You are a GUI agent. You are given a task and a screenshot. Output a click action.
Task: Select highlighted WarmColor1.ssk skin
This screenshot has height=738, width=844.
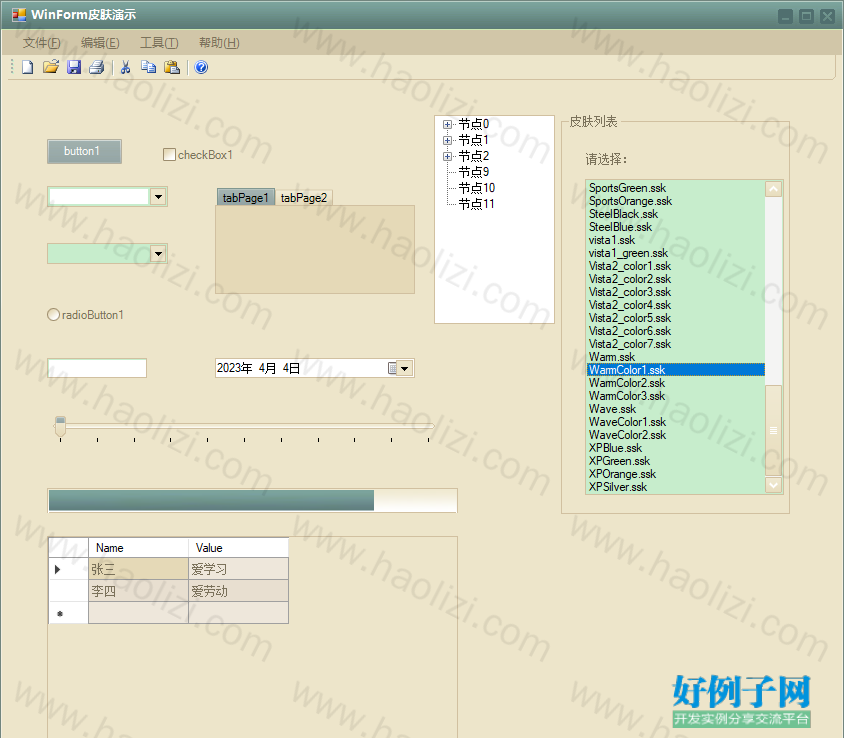click(x=676, y=370)
